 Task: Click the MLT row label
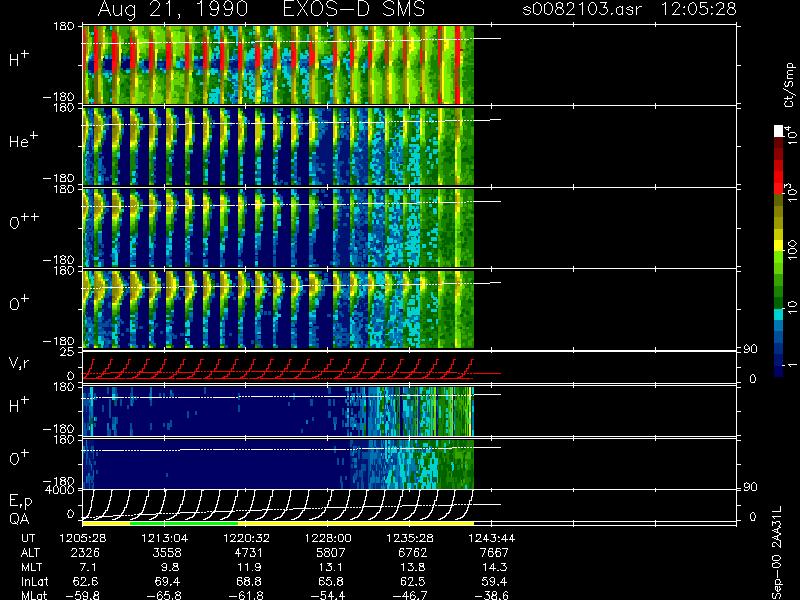(31, 567)
